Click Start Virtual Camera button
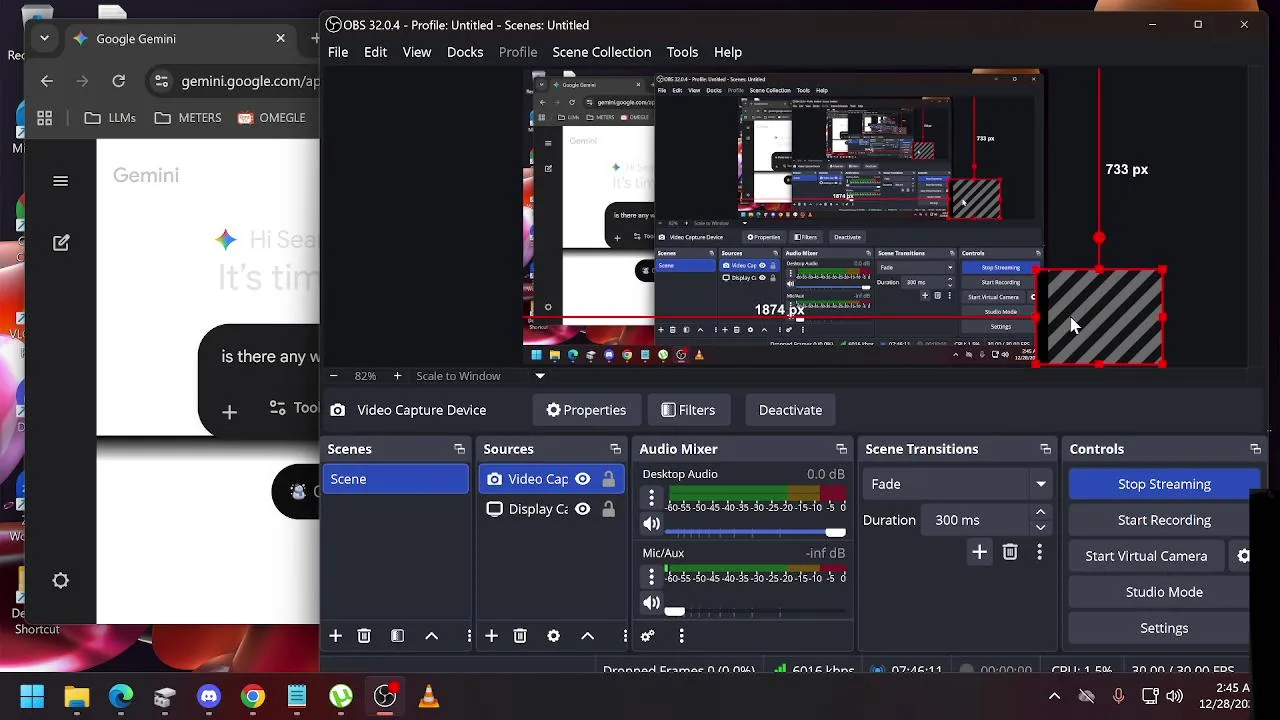This screenshot has height=720, width=1280. (1147, 556)
